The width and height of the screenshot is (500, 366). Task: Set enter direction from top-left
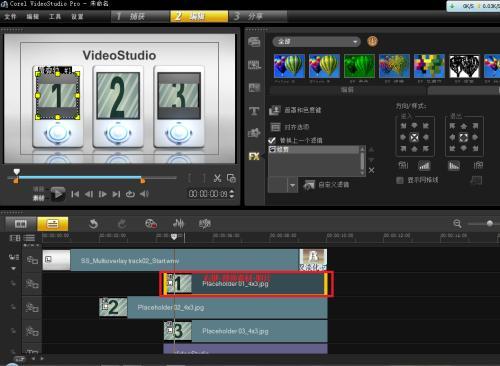[x=403, y=126]
